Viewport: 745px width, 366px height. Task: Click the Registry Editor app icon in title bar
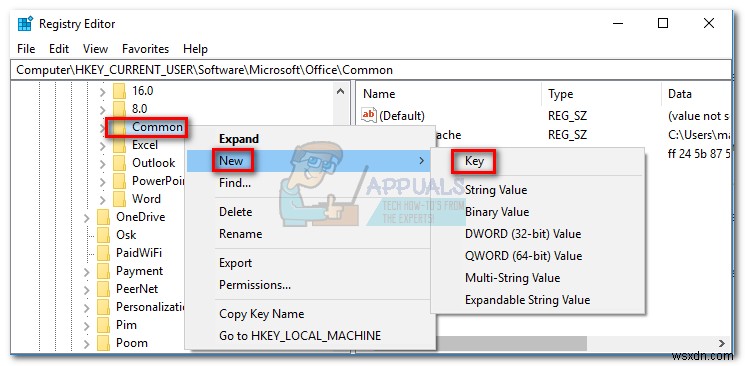(25, 23)
